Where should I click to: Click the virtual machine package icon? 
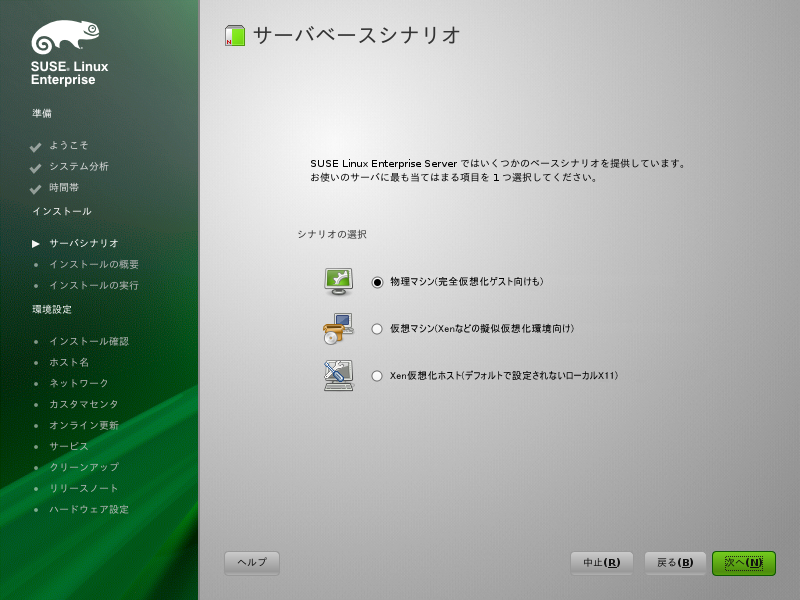pyautogui.click(x=338, y=329)
